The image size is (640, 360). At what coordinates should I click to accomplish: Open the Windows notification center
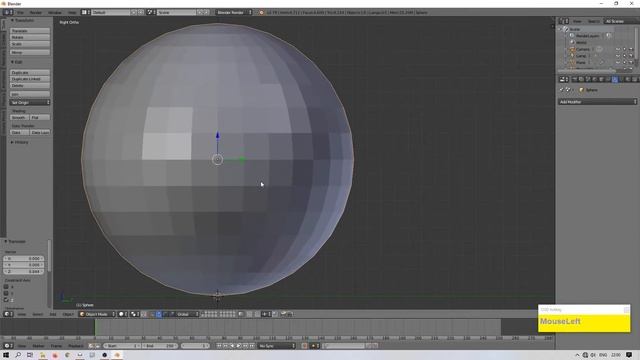(x=629, y=355)
